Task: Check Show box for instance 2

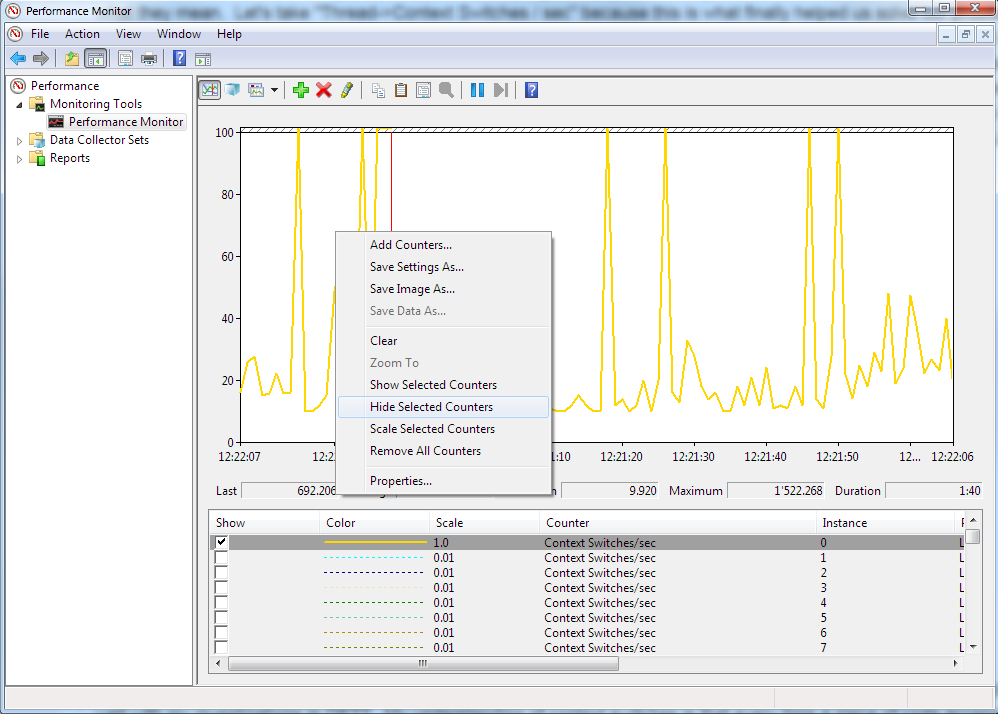Action: [x=221, y=573]
